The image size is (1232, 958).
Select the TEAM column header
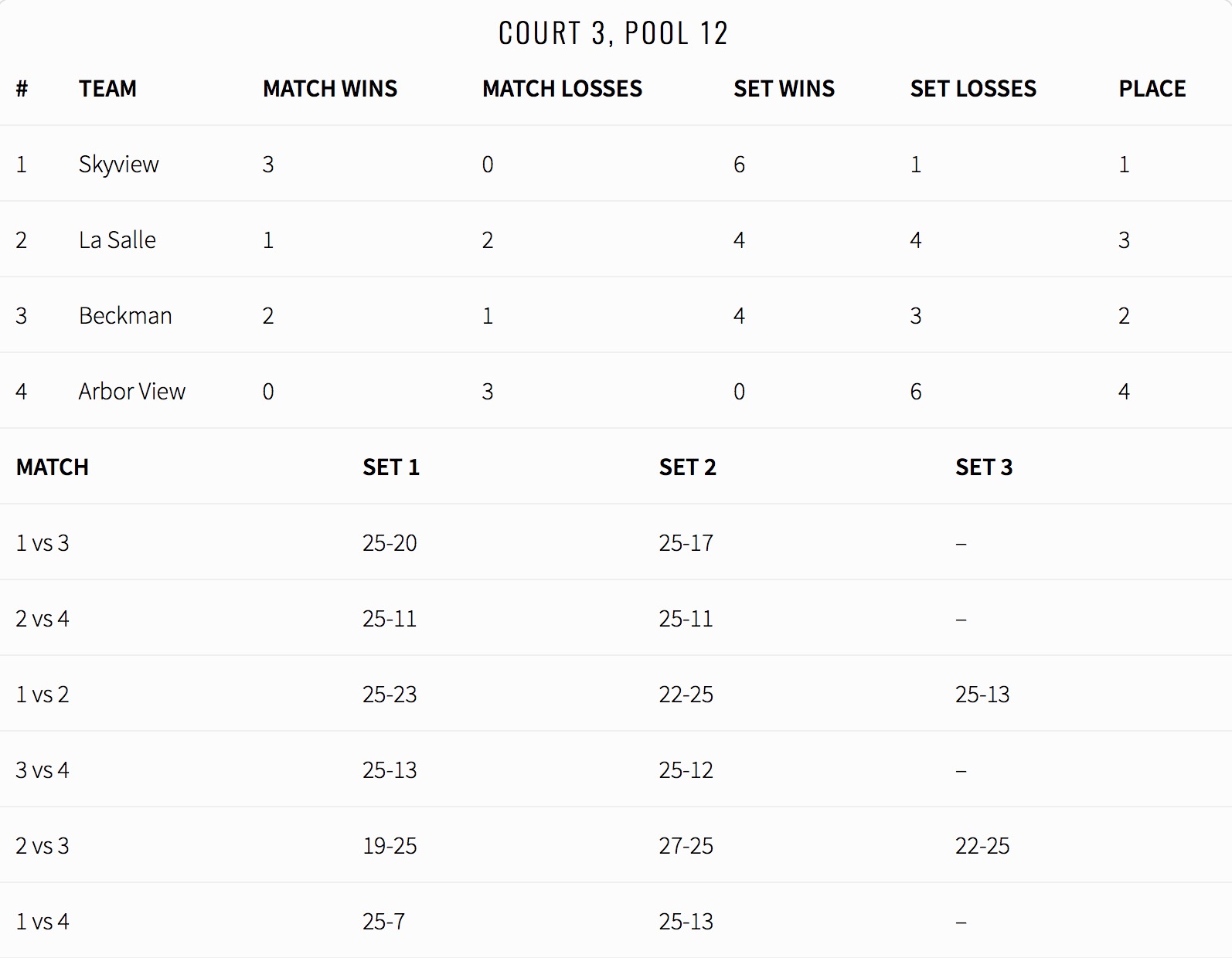(x=107, y=89)
